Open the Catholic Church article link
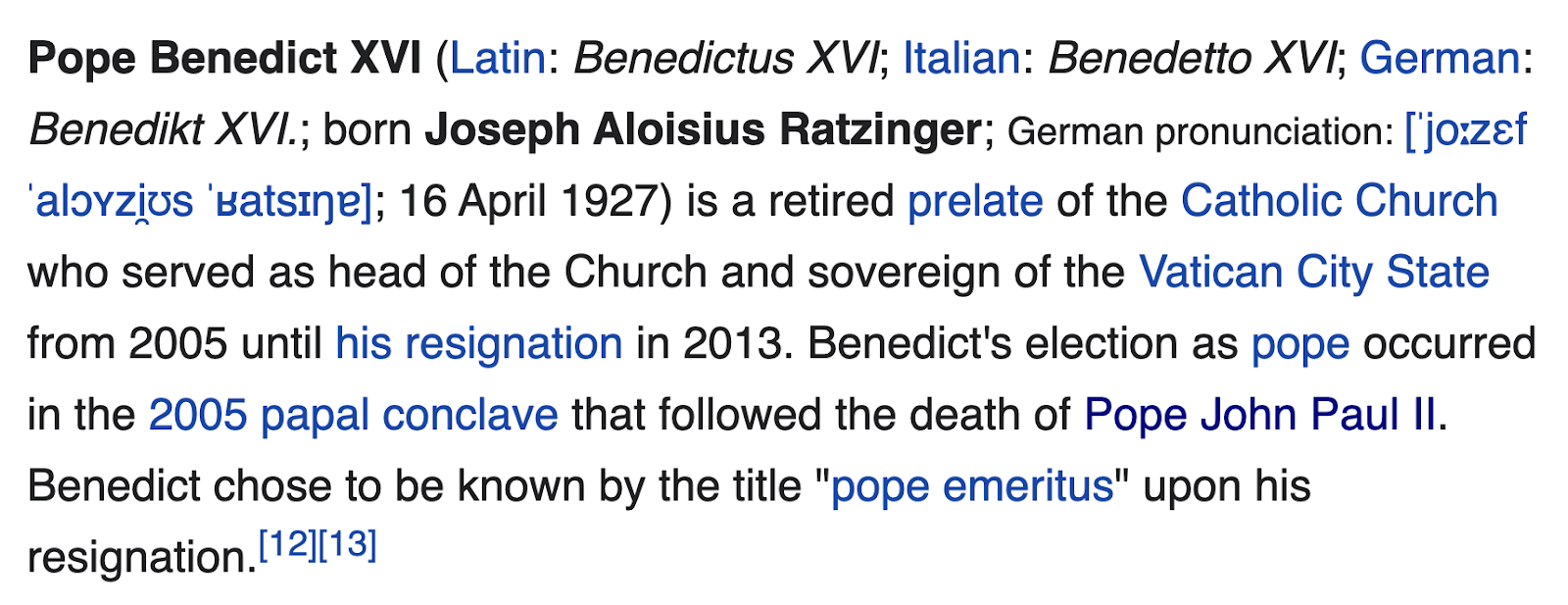Screen dimensions: 1568x605 [x=1340, y=201]
